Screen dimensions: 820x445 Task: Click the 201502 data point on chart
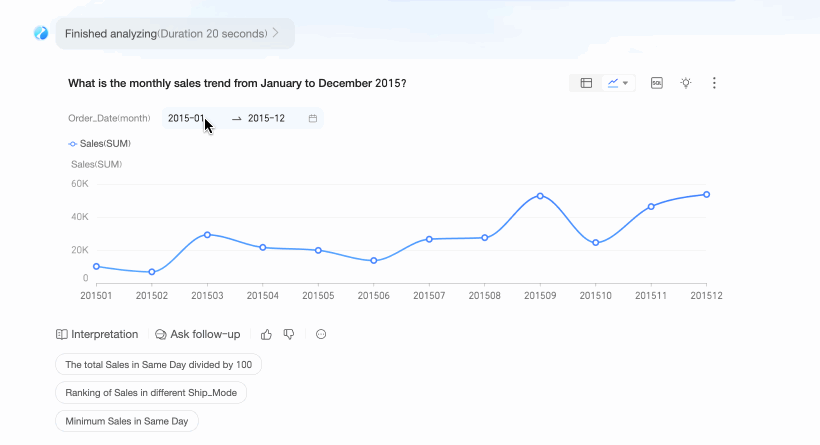pyautogui.click(x=152, y=272)
